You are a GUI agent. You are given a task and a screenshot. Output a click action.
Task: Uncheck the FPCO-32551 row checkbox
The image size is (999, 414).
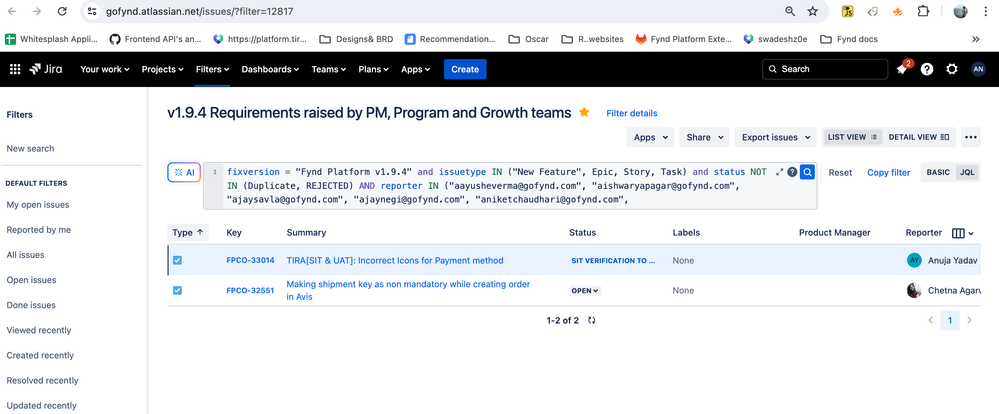click(x=177, y=290)
